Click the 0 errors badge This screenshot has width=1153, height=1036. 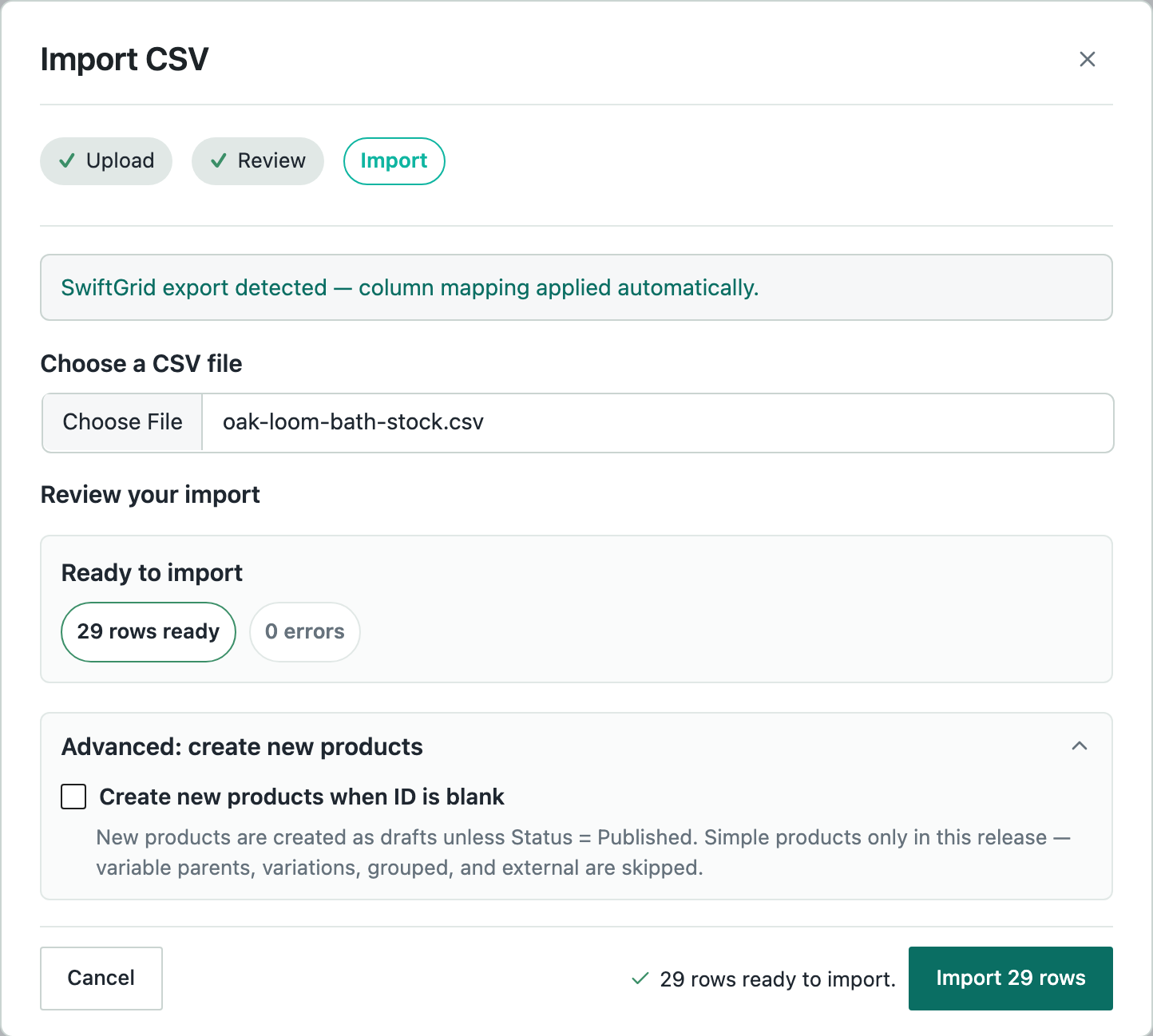point(305,632)
